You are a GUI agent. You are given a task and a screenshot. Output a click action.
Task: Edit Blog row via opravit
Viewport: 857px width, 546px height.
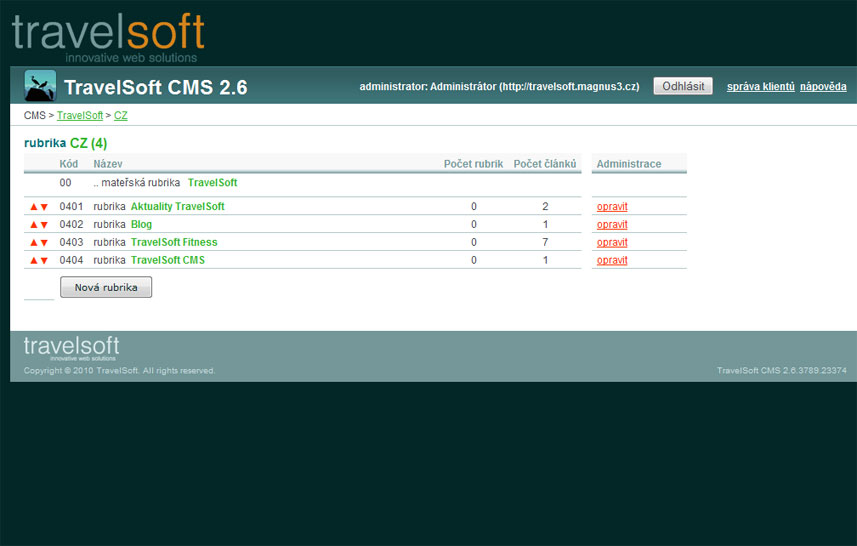click(x=612, y=225)
